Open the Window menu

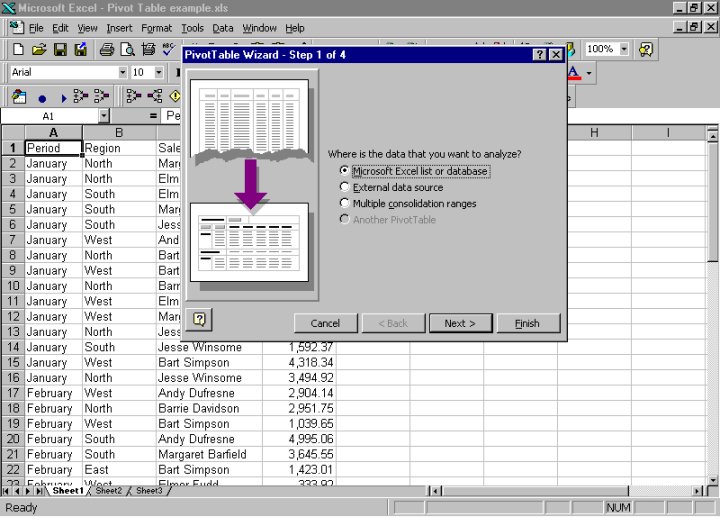point(259,28)
